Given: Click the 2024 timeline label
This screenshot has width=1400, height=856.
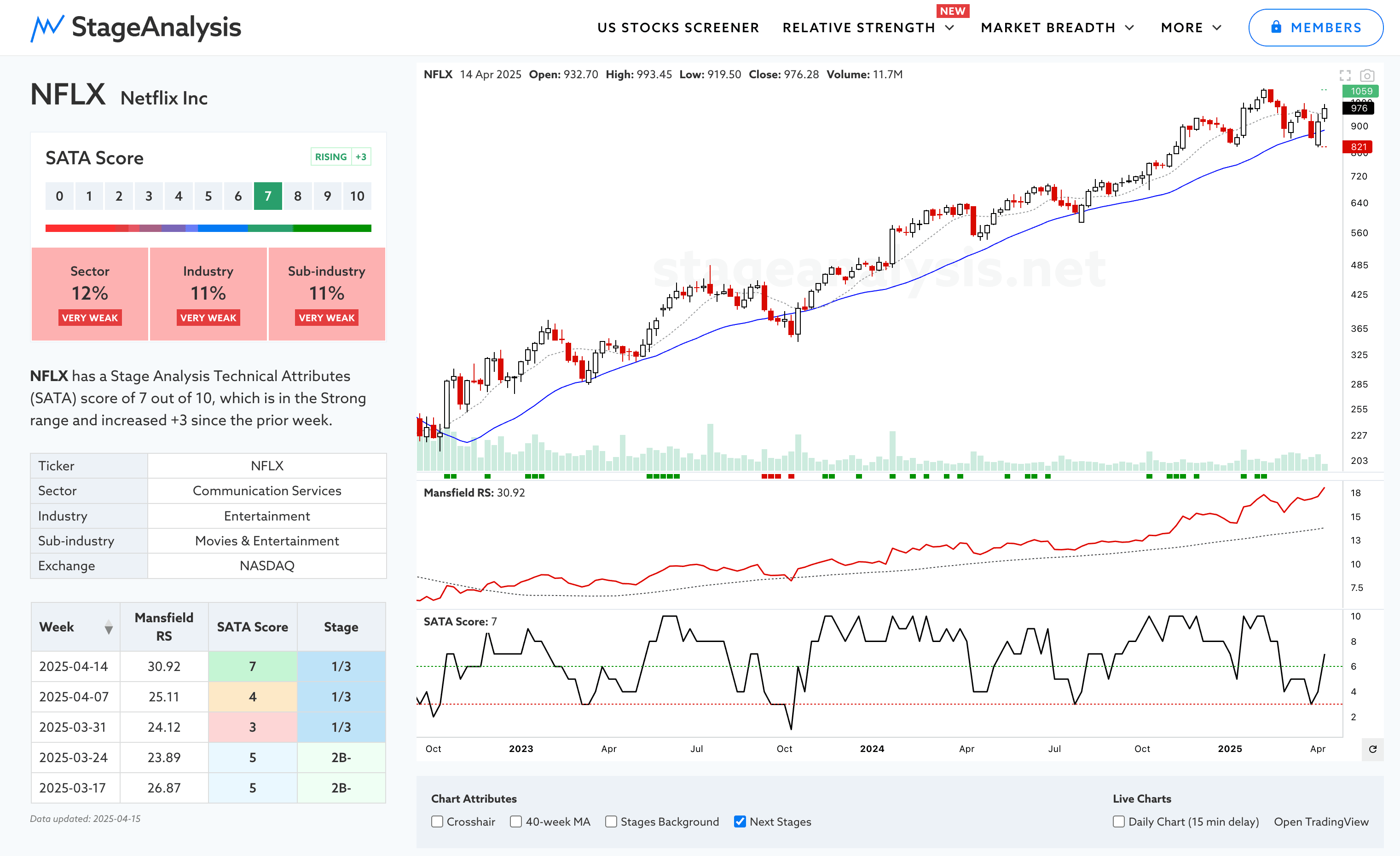Looking at the screenshot, I should pos(872,749).
